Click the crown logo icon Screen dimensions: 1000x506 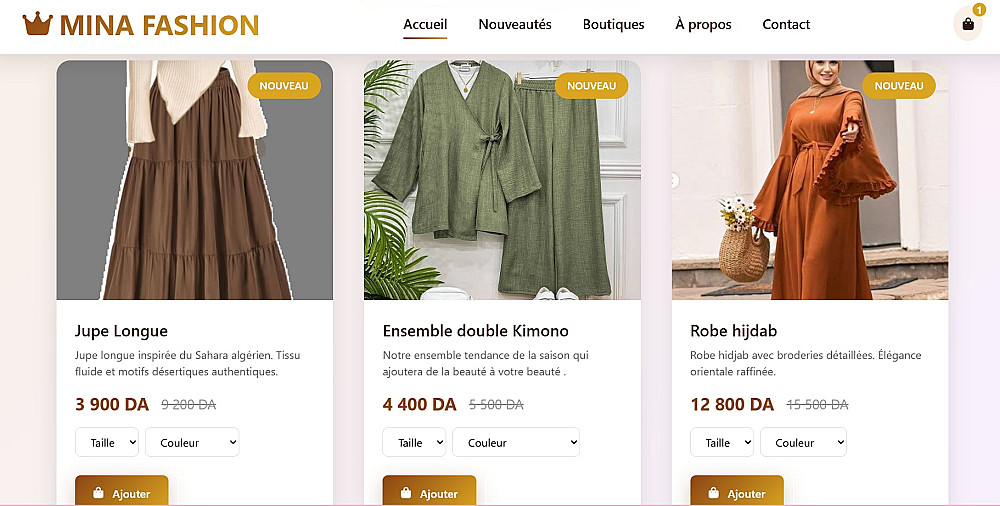tap(37, 24)
